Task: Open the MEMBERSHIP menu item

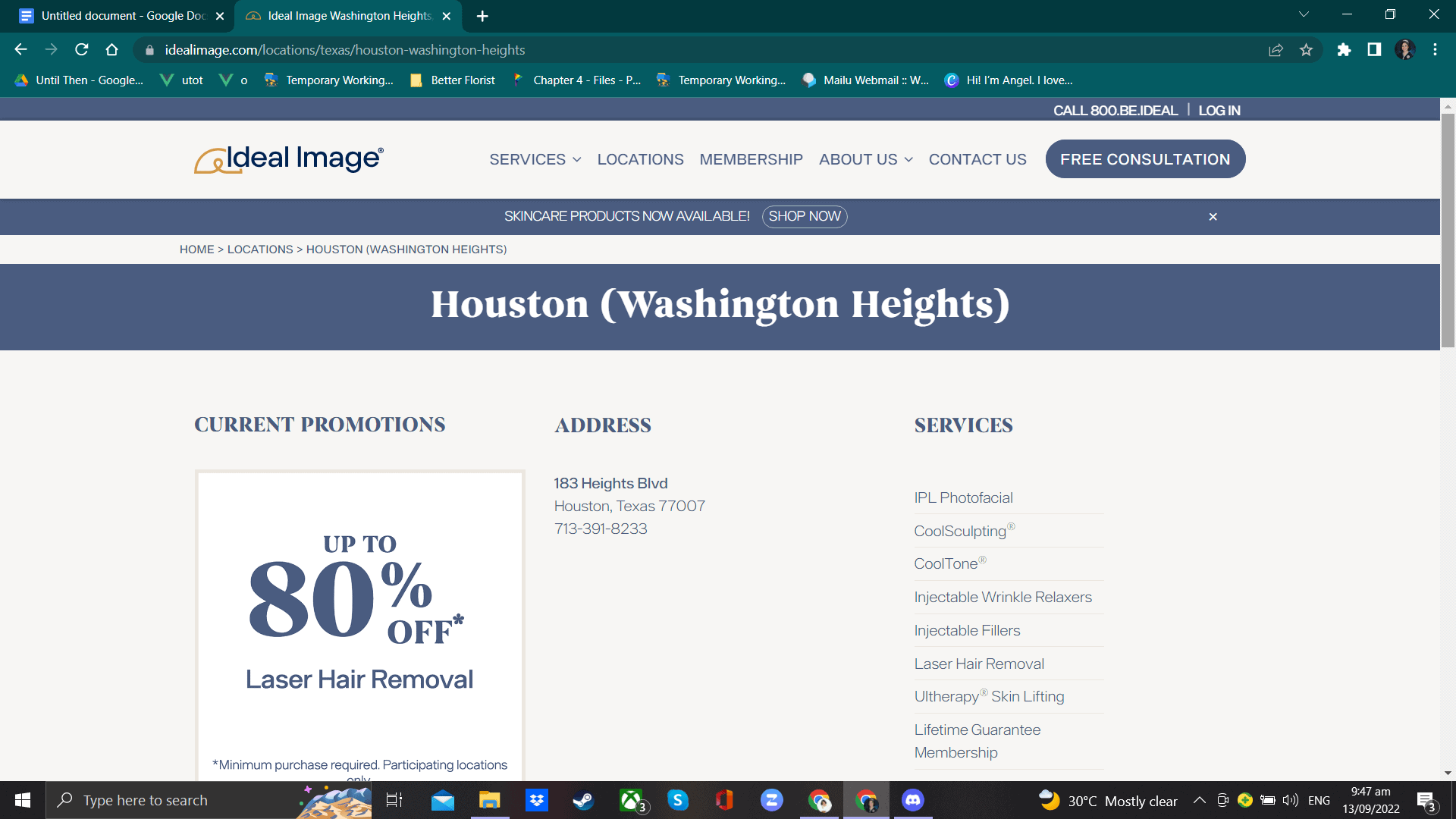Action: [x=751, y=159]
